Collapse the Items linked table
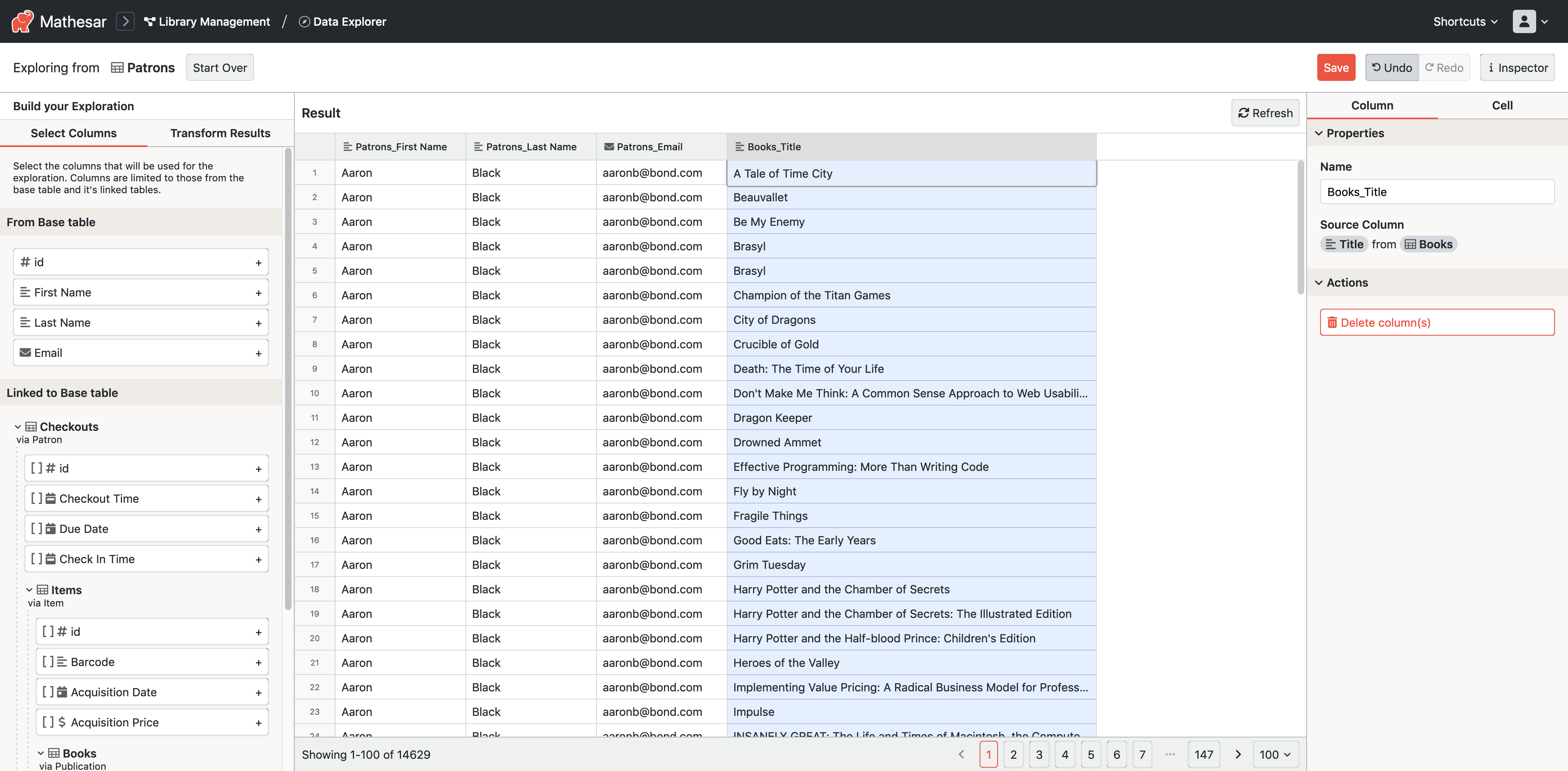This screenshot has height=771, width=1568. pyautogui.click(x=29, y=590)
